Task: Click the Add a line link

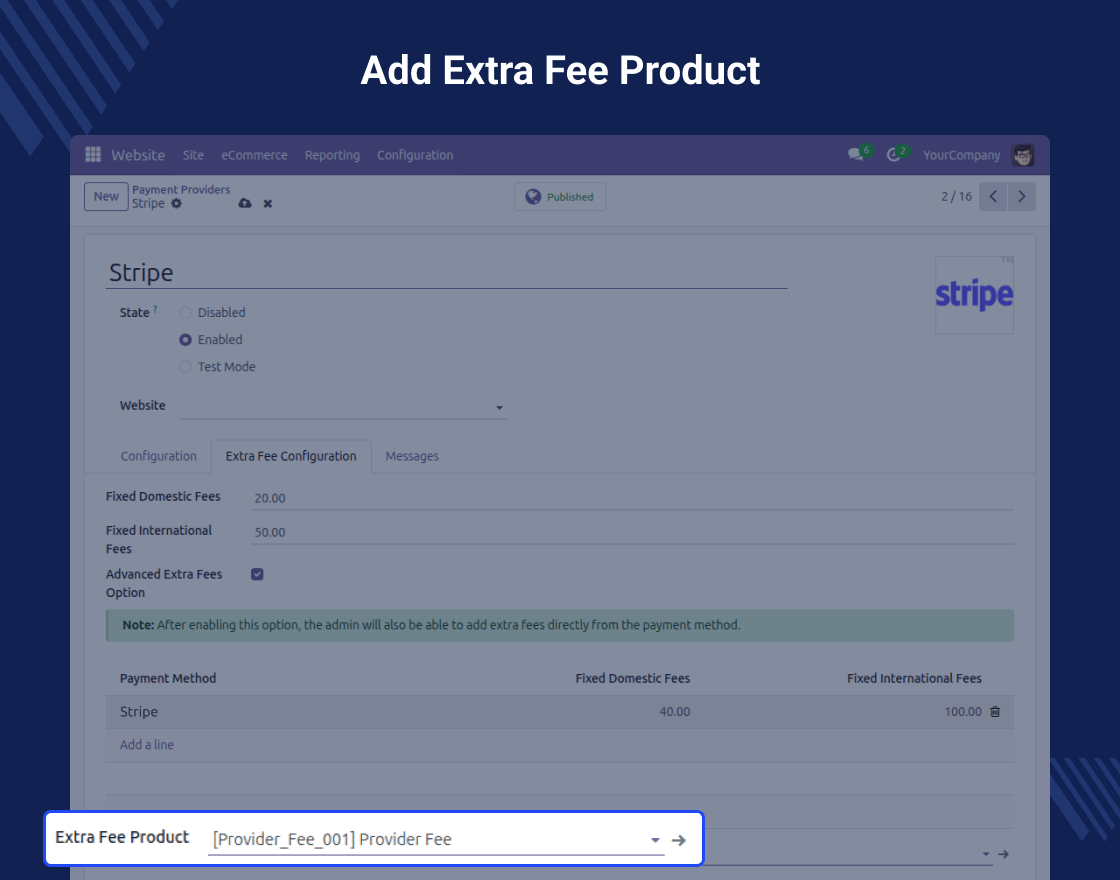Action: [147, 745]
